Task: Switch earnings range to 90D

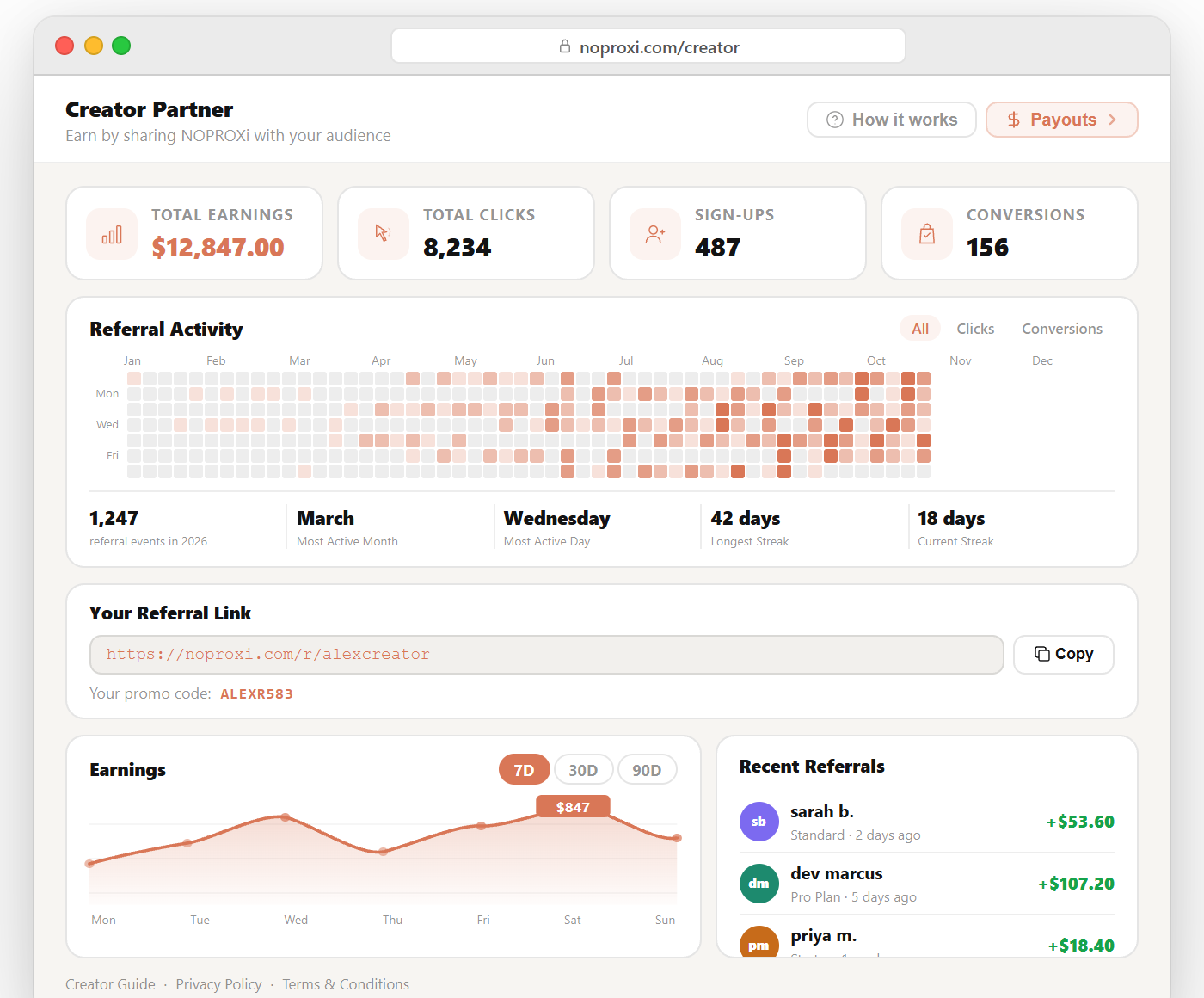Action: [x=647, y=770]
